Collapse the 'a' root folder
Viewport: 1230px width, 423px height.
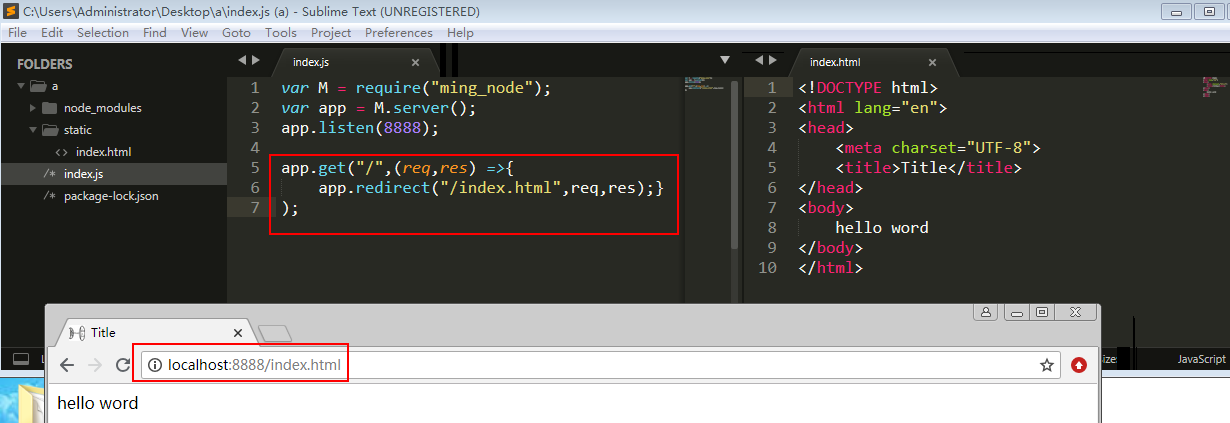pyautogui.click(x=20, y=86)
